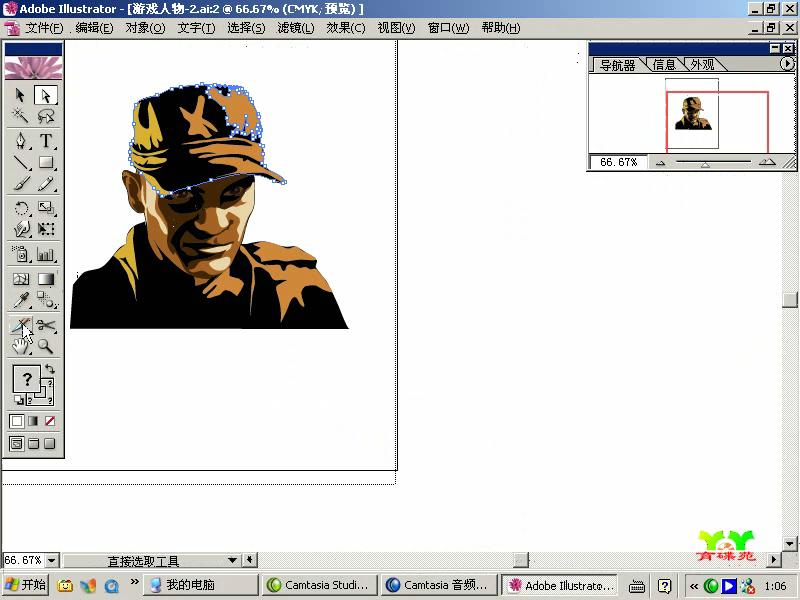
Task: Switch to Standard Screen mode
Action: pyautogui.click(x=16, y=443)
